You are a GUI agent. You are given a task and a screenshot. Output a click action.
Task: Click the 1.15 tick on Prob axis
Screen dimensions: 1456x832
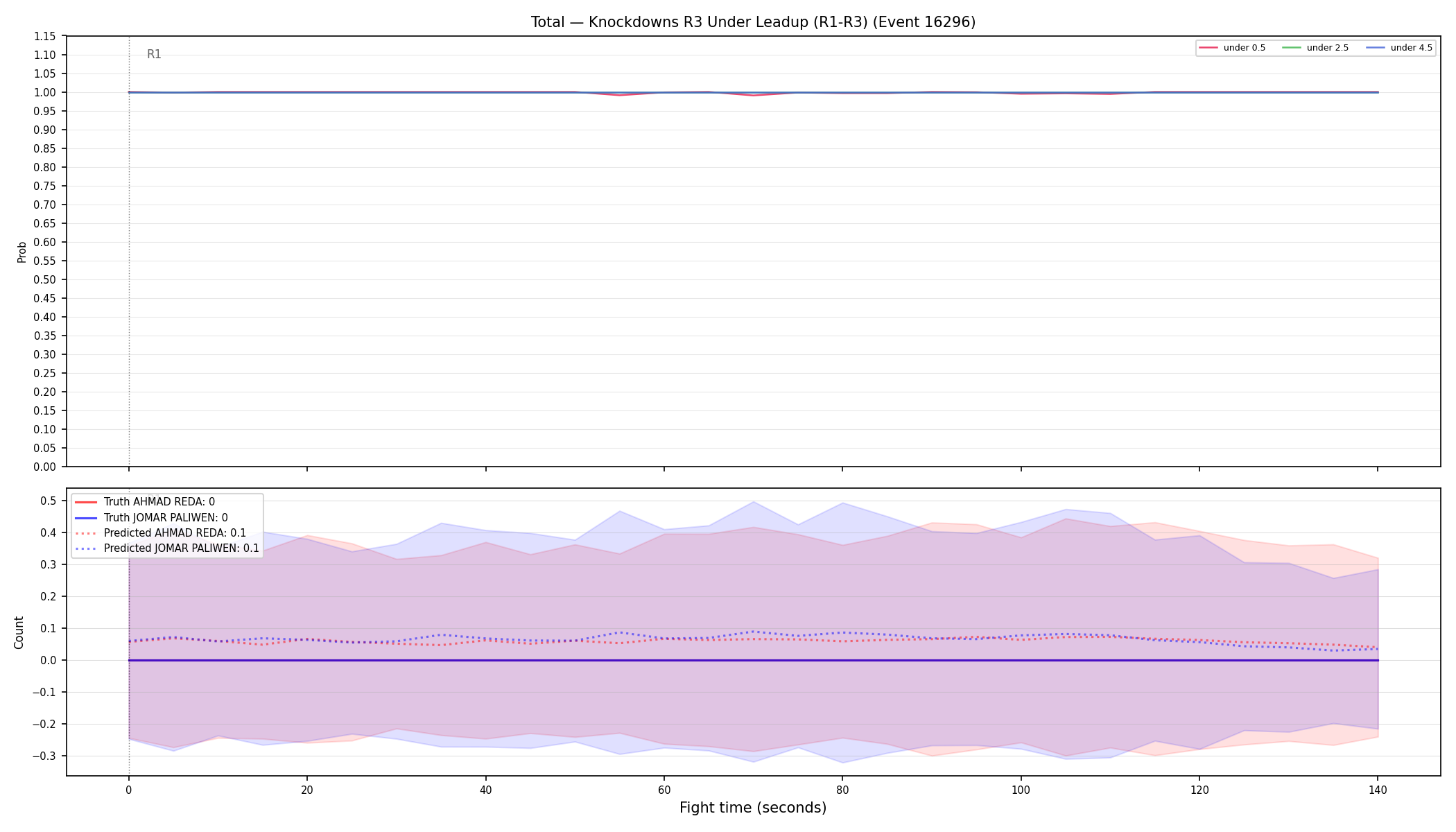pyautogui.click(x=45, y=36)
